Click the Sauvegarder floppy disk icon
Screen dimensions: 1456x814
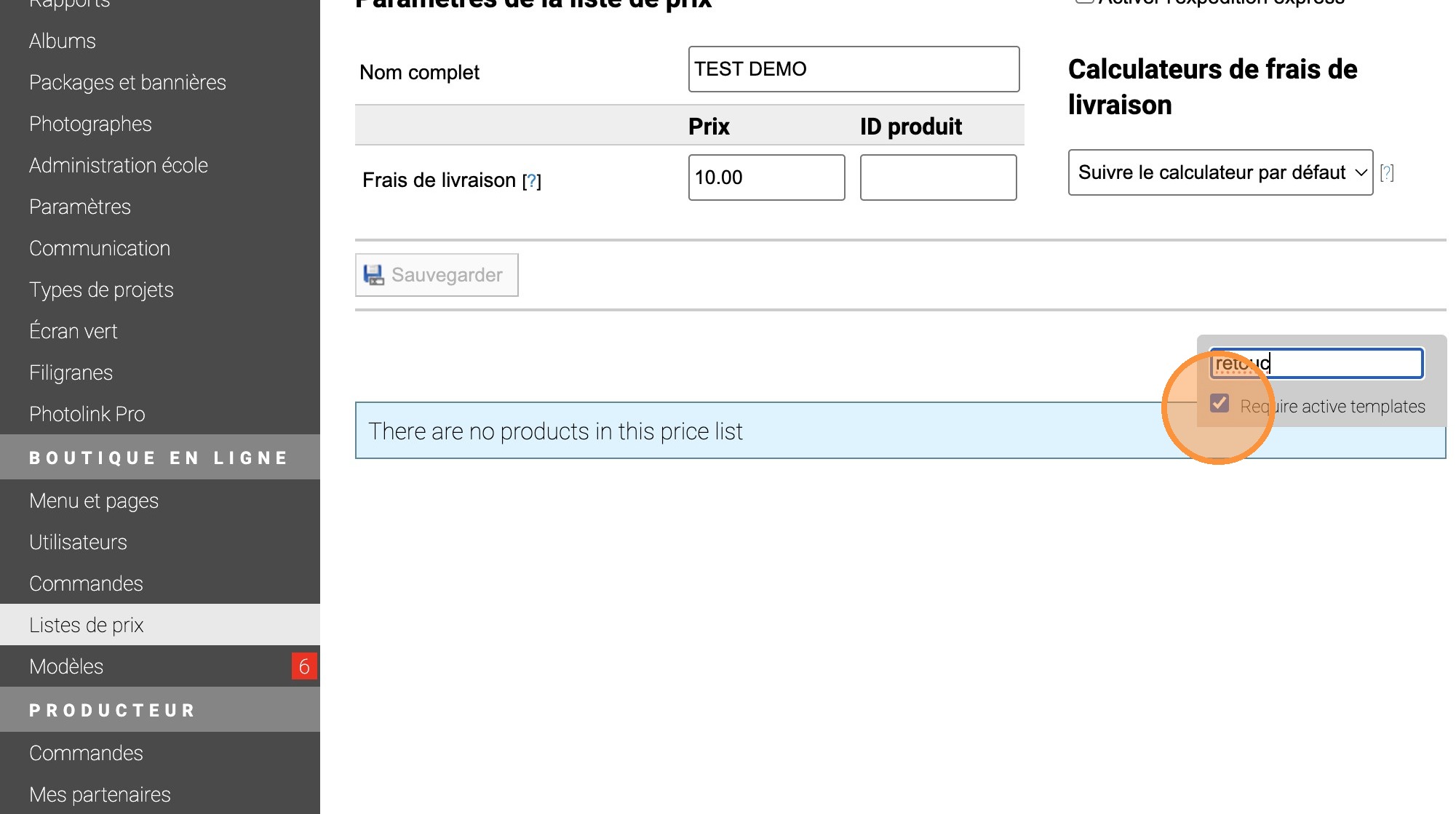coord(374,275)
